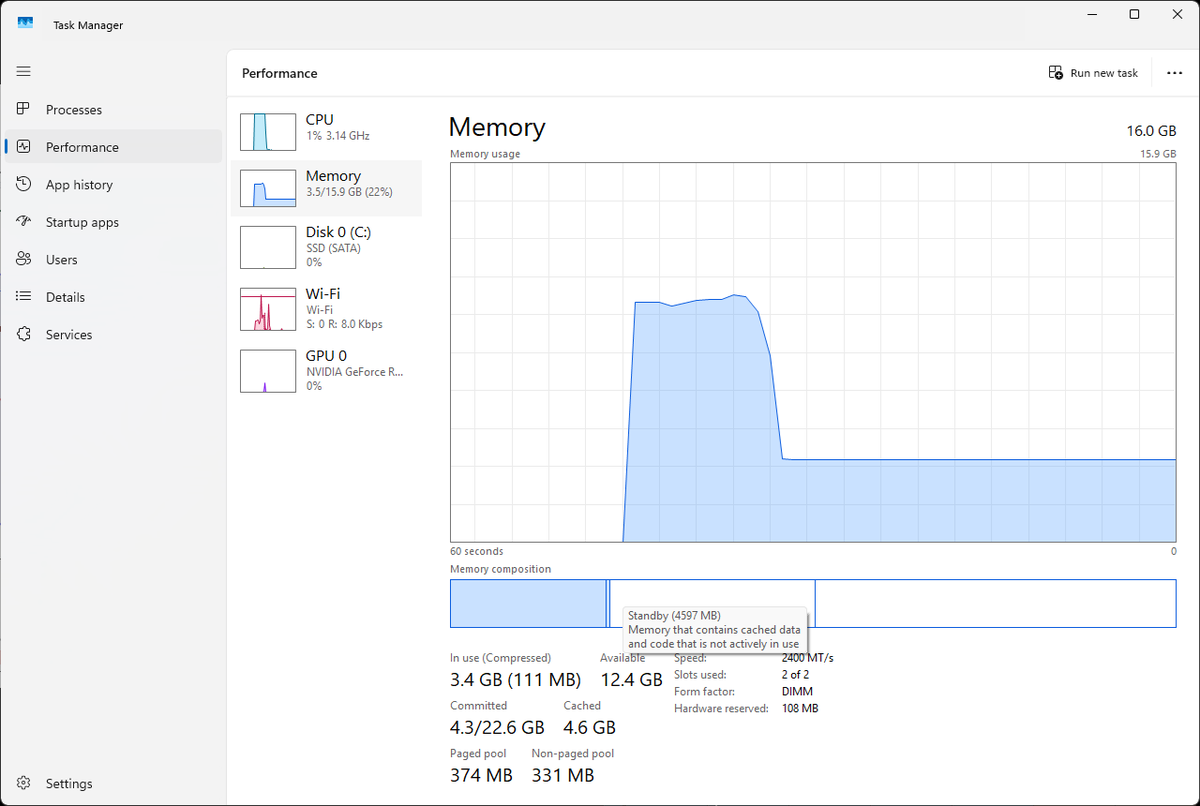Screen dimensions: 1200x806
Task: Click the Details list icon
Action: (x=24, y=297)
